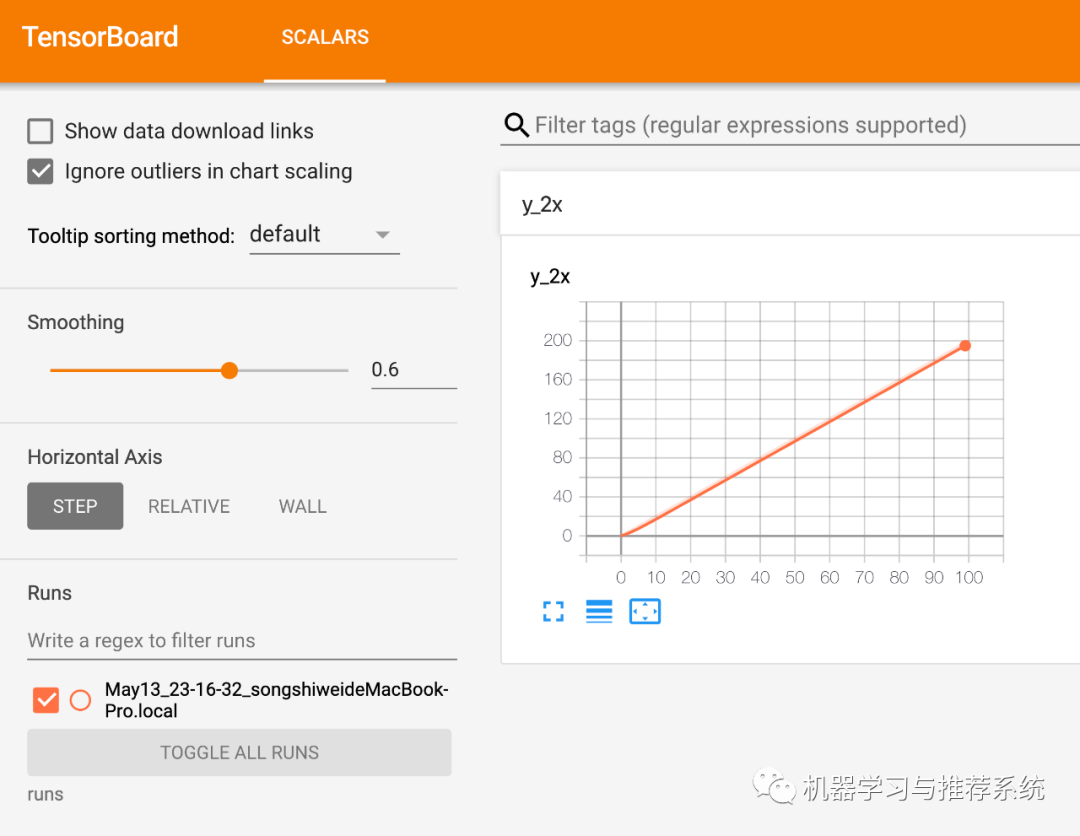Click the TensorBoard logo title
Screen dimensions: 1080x836
point(101,37)
